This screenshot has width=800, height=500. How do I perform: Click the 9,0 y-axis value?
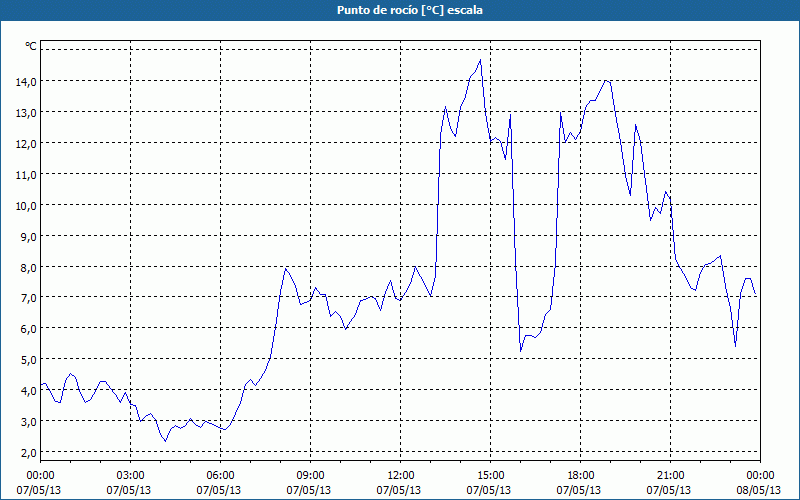click(x=28, y=237)
